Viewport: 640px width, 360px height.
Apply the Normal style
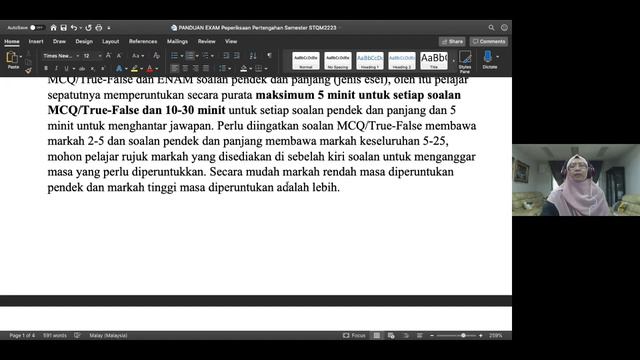tap(306, 60)
